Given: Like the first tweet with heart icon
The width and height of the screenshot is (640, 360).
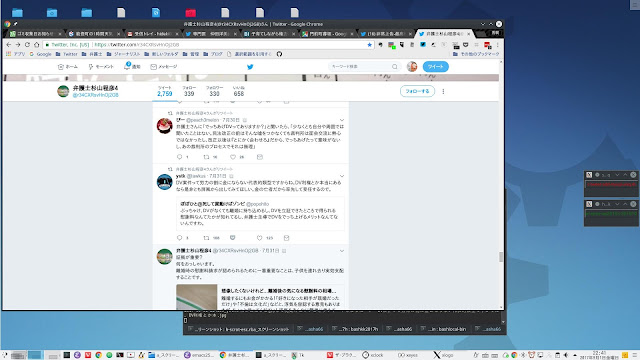Looking at the screenshot, I should click(x=233, y=157).
